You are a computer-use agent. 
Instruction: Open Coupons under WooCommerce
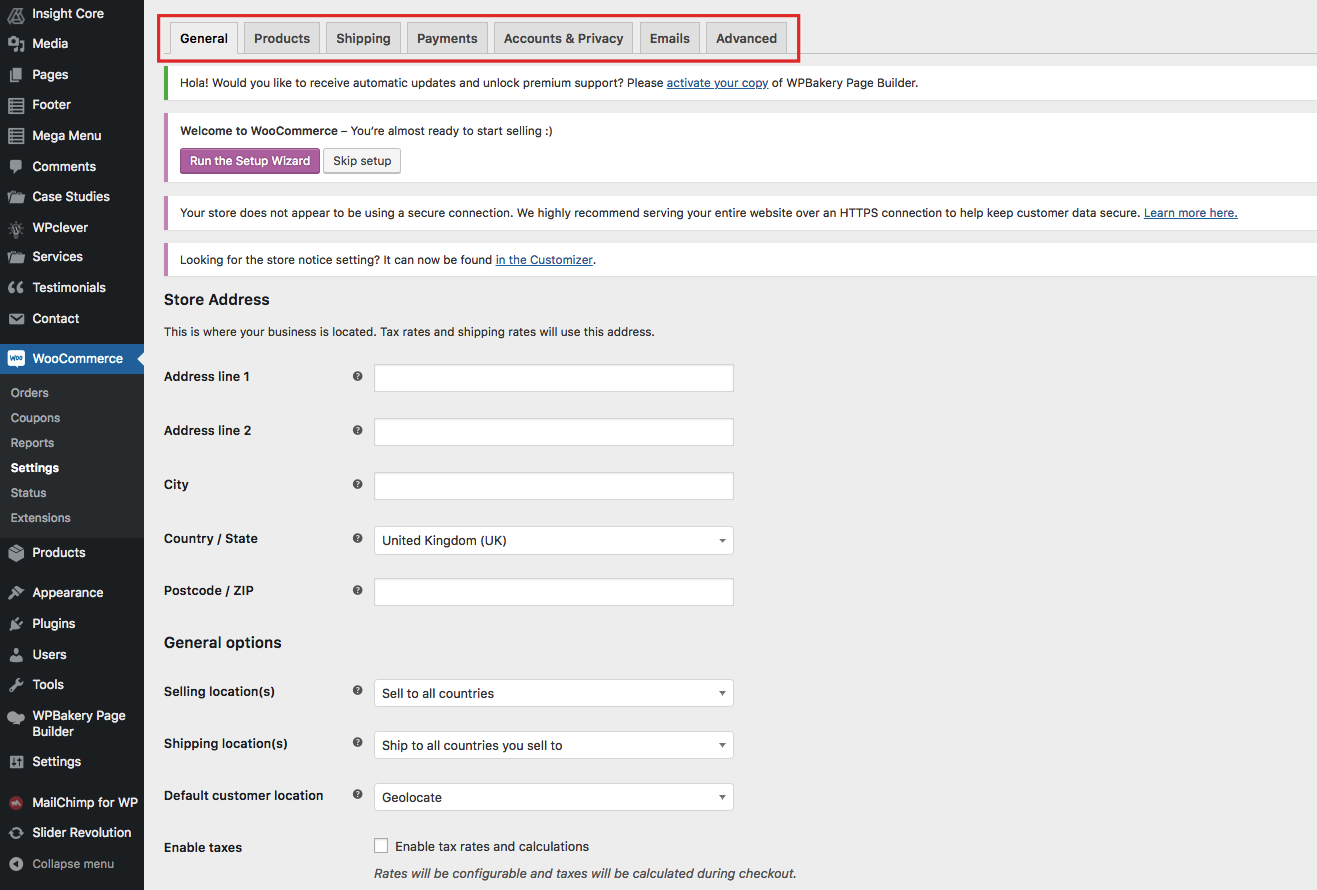point(35,418)
